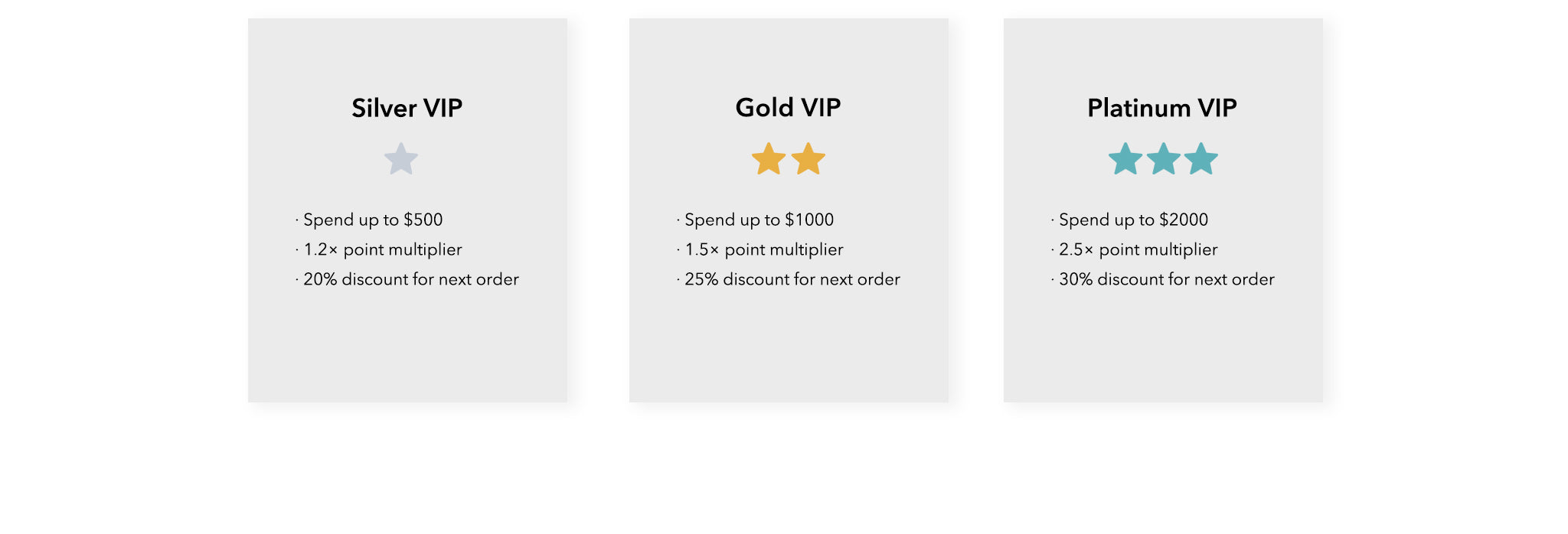Select the Silver VIP heading
The image size is (1568, 534).
(407, 108)
